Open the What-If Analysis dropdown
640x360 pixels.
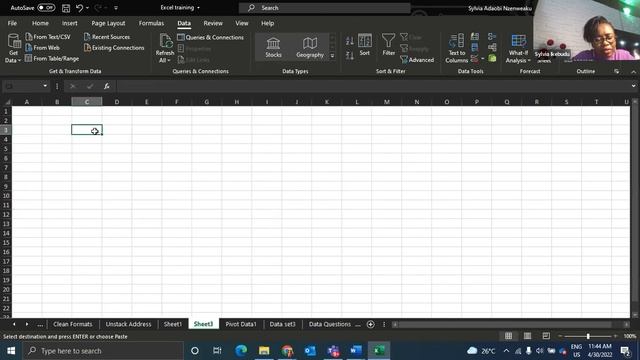[518, 49]
